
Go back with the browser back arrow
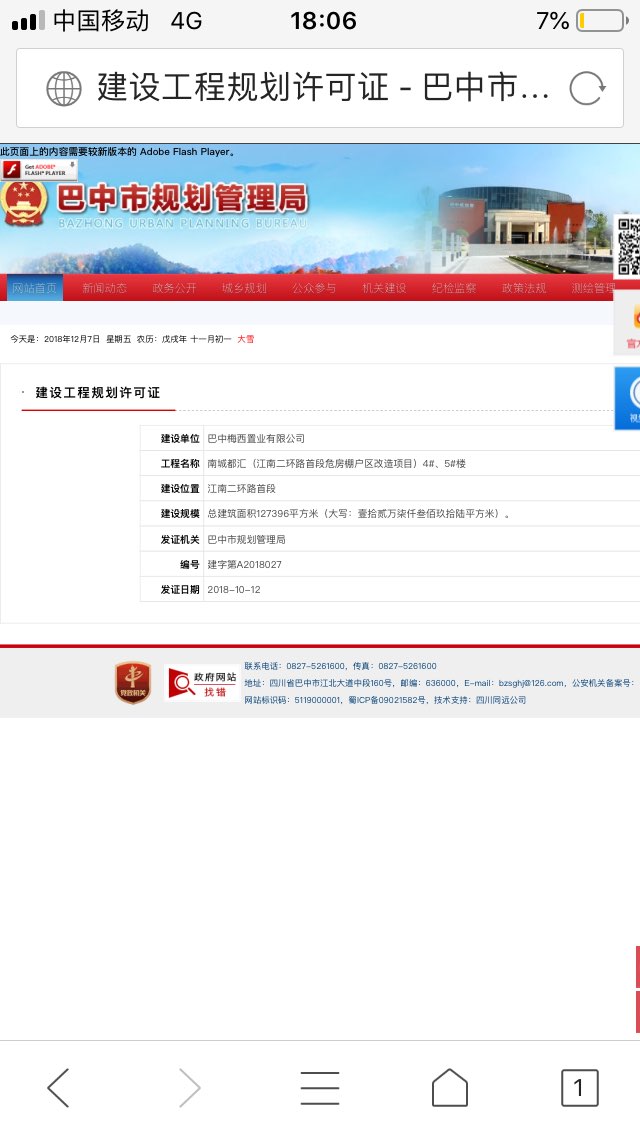(59, 1087)
